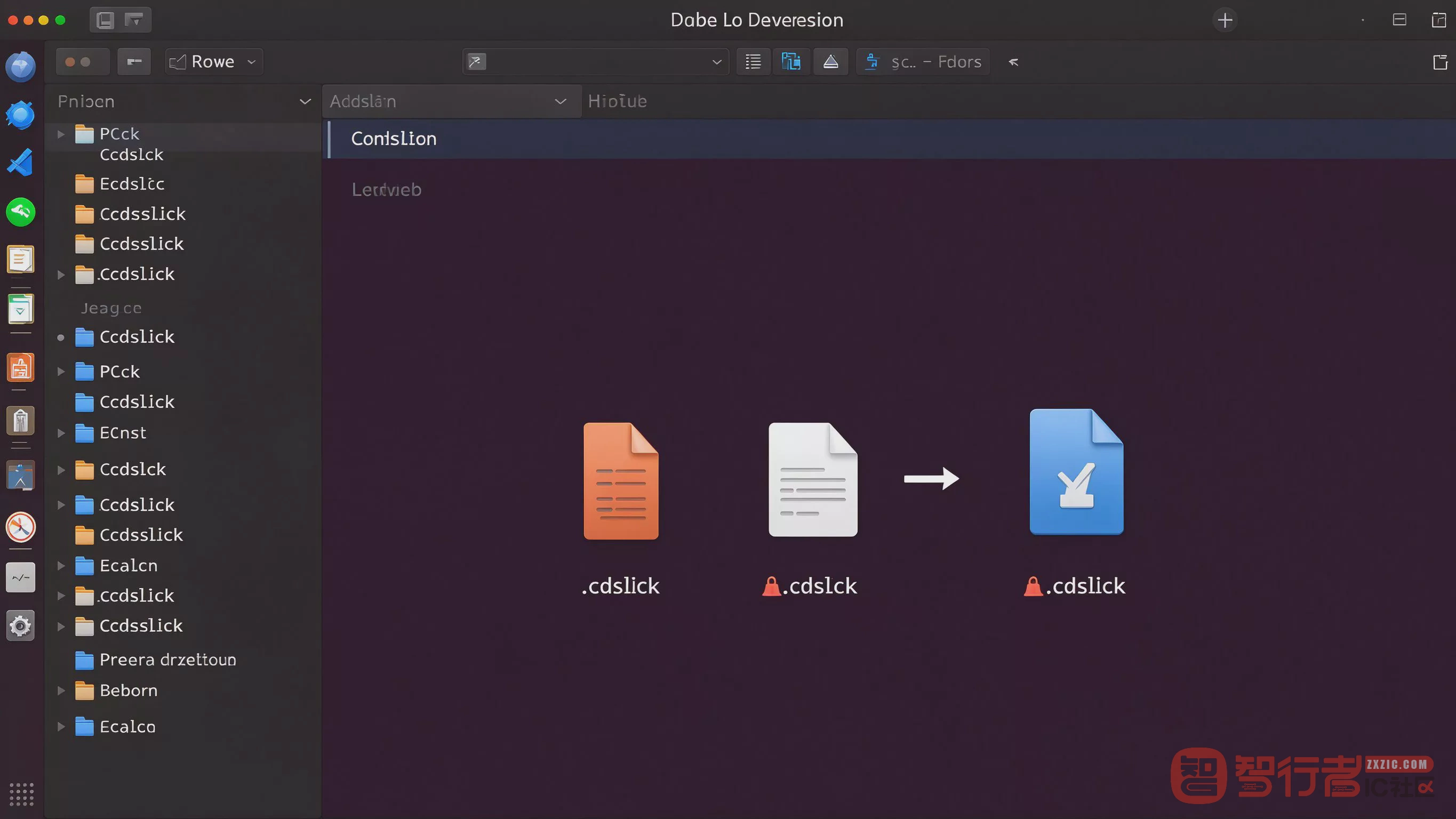
Task: Launch the green chat app in the dock
Action: (x=21, y=213)
